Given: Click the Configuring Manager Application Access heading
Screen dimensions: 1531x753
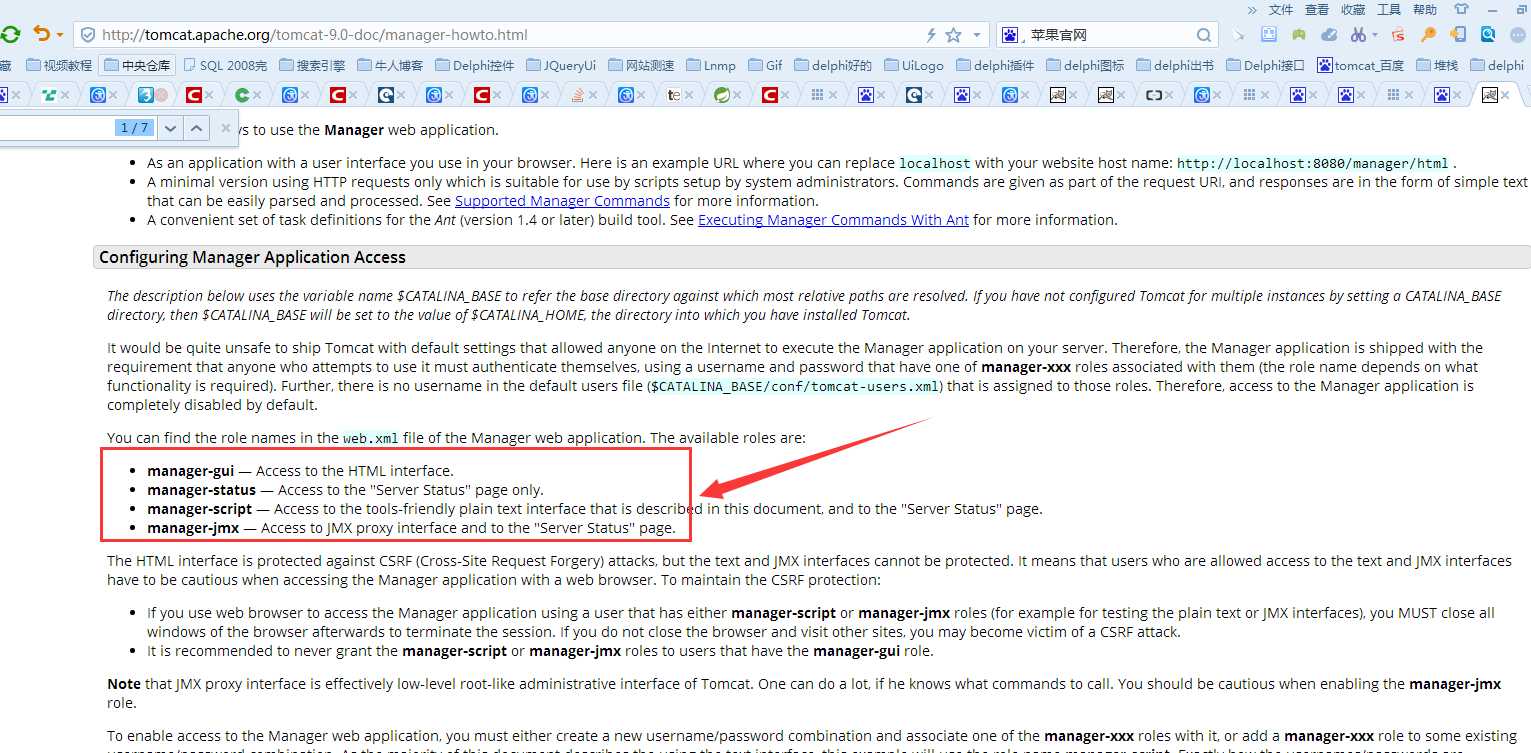Looking at the screenshot, I should 252,257.
